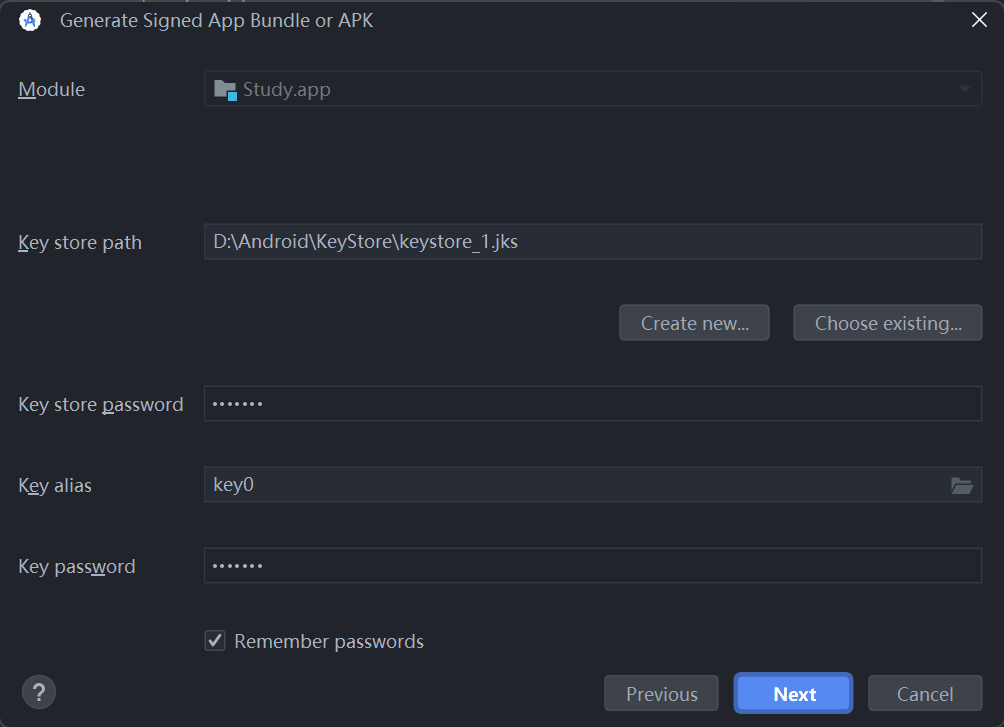Click inside the Key store password field

[593, 404]
